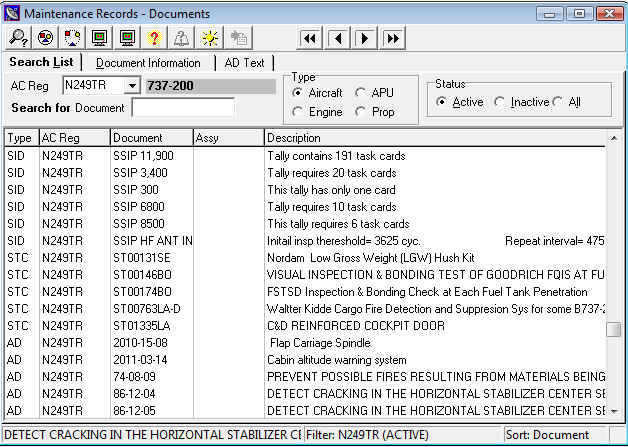Go to previous record with left arrow

[337, 38]
